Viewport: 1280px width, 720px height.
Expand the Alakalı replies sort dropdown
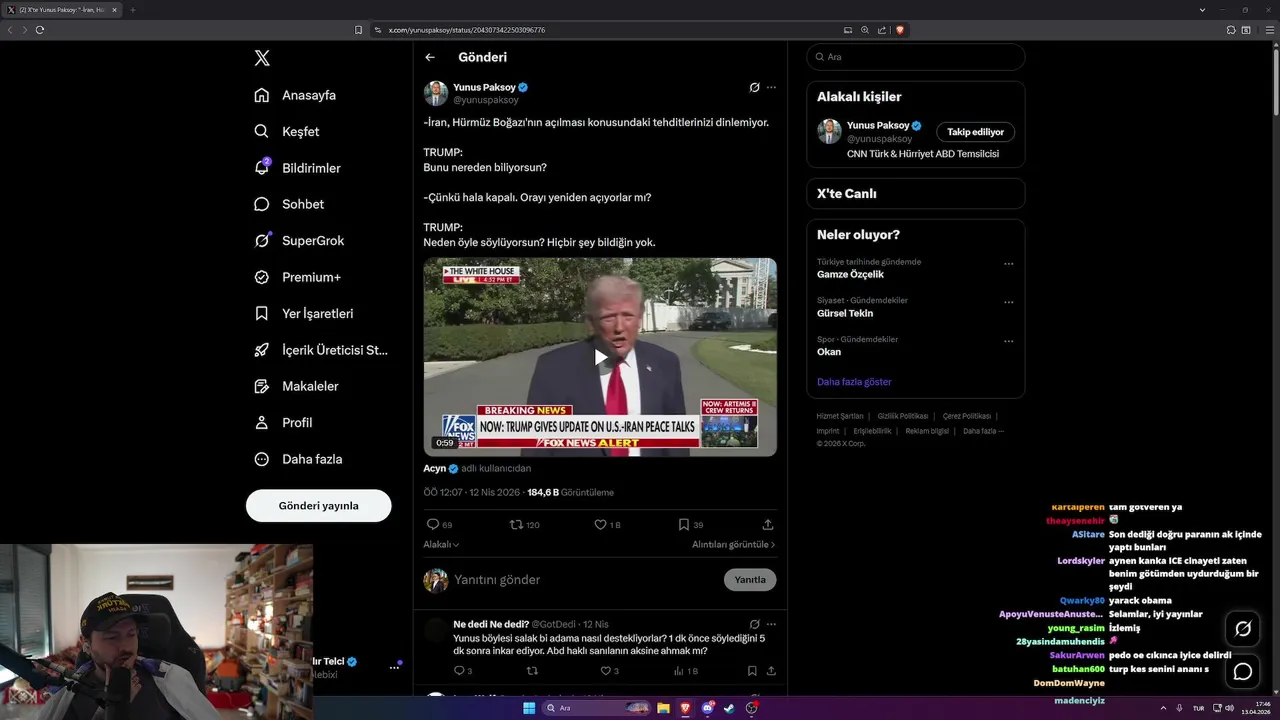tap(441, 545)
